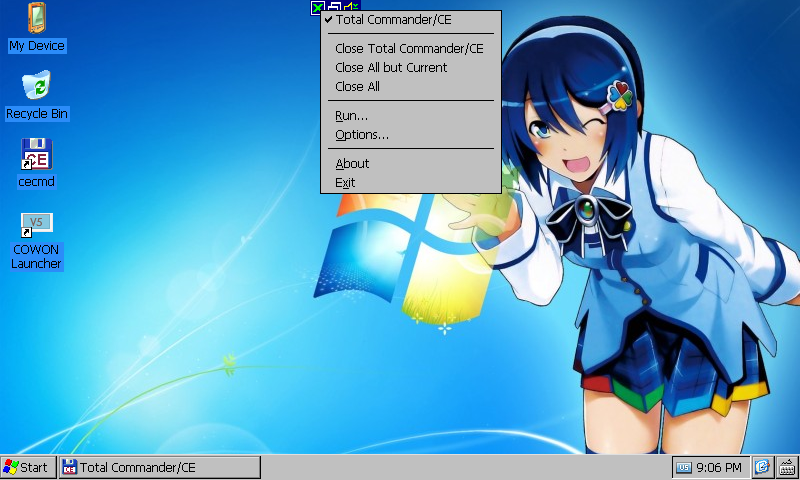Click the show desktop tray icon
This screenshot has width=800, height=480.
(762, 467)
